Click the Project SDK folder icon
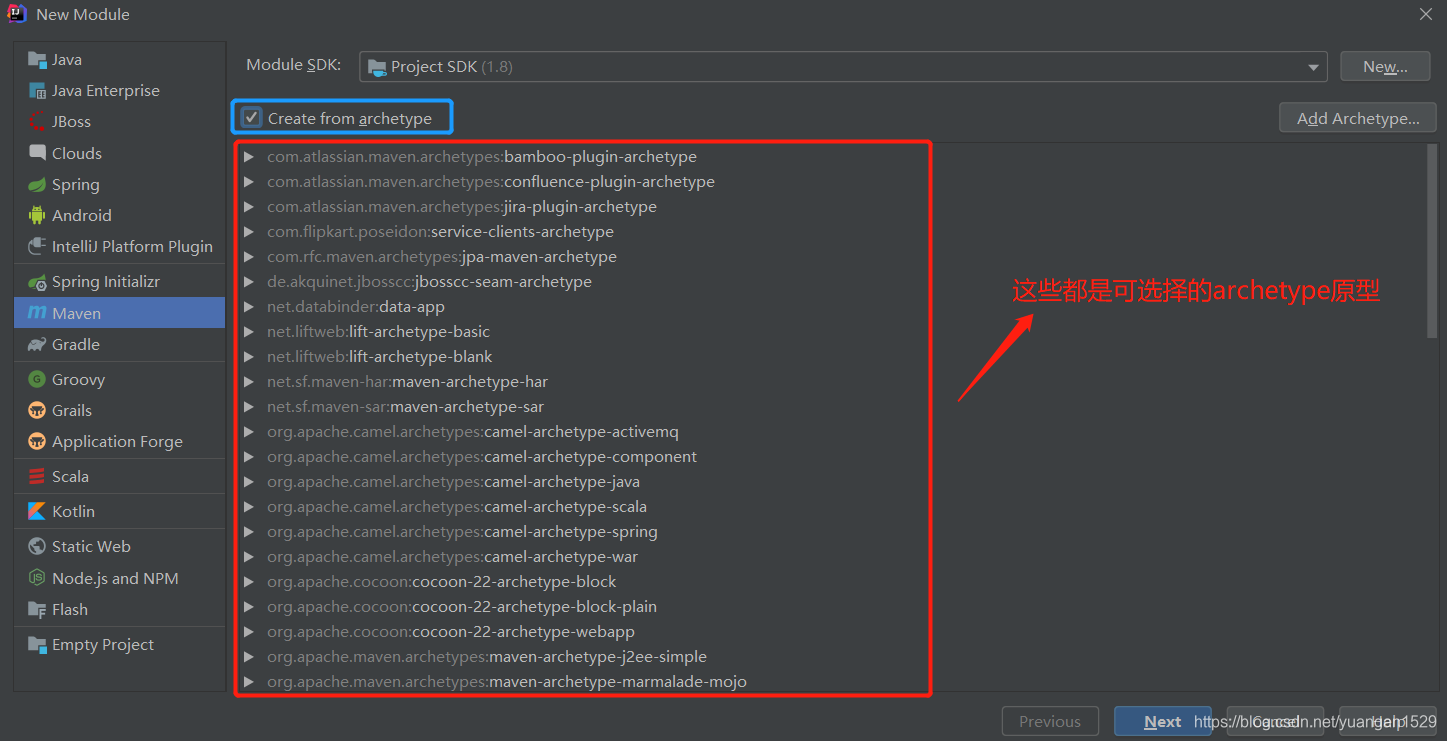This screenshot has width=1447, height=741. pos(377,67)
